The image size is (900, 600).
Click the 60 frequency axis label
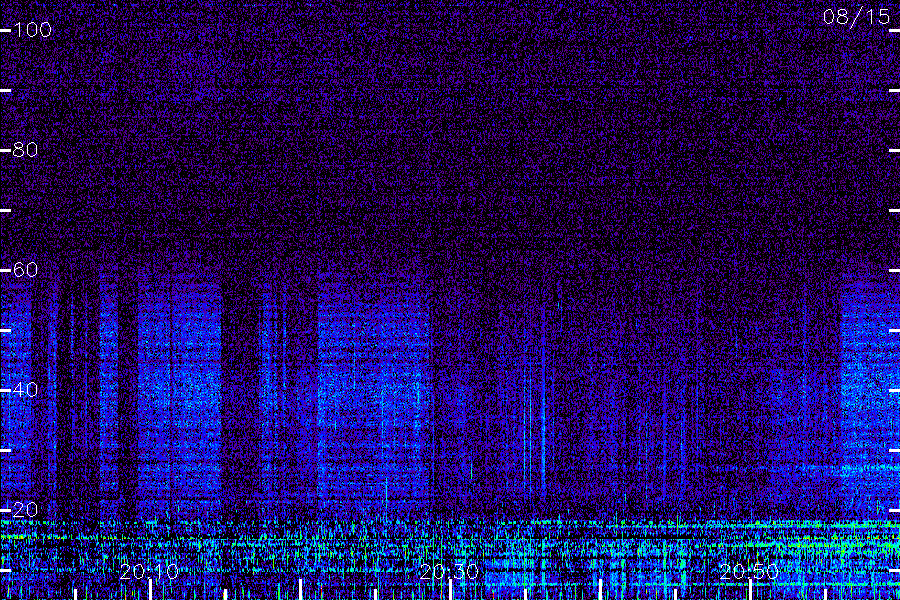pos(25,270)
